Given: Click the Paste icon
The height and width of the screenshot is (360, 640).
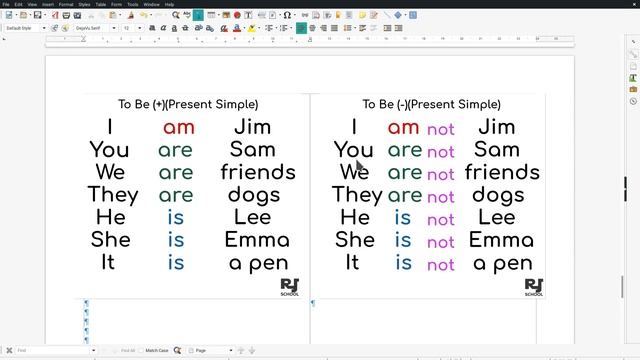Looking at the screenshot, I should [113, 15].
